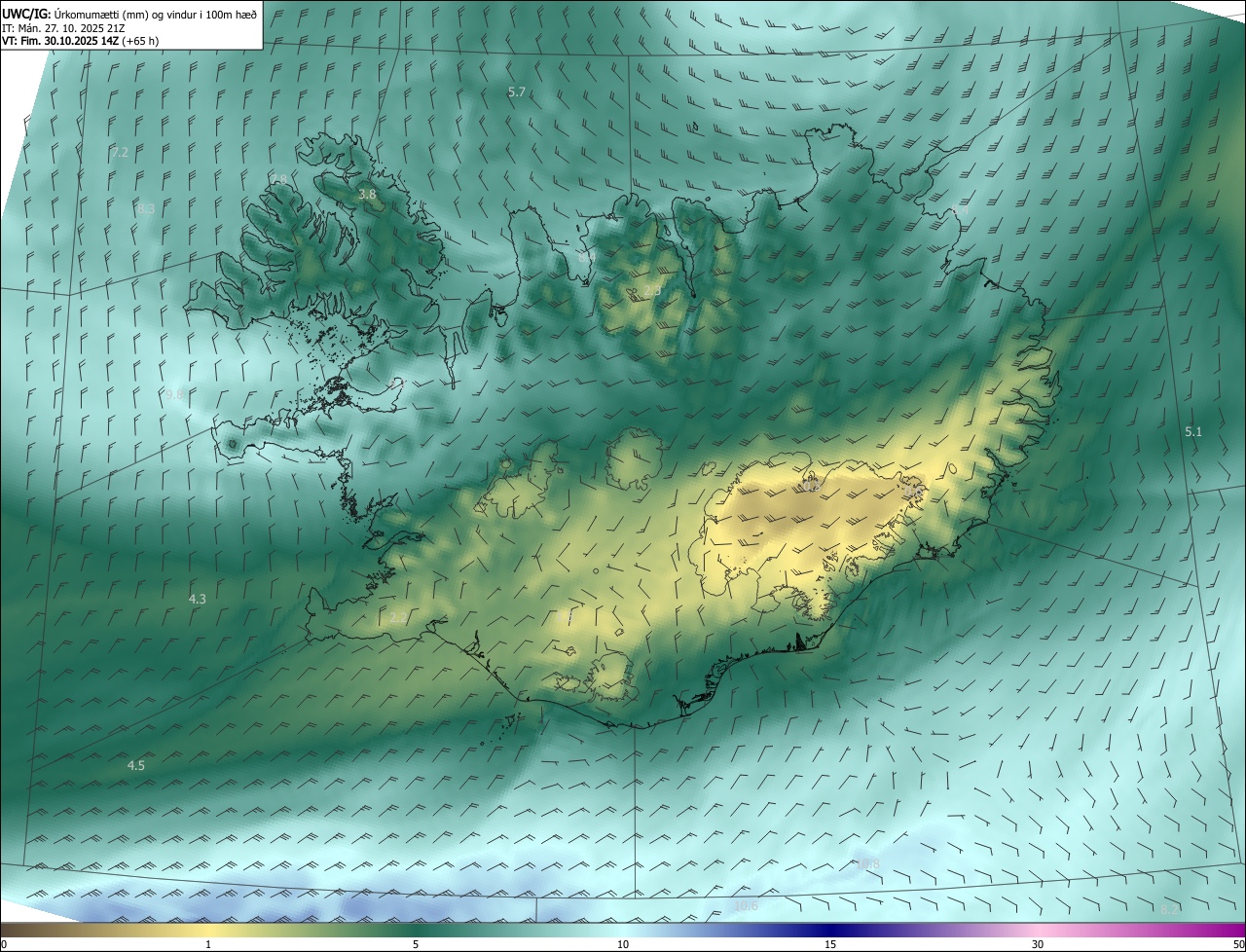The height and width of the screenshot is (952, 1246).
Task: Click the 5.1 value label on the map
Action: tap(1193, 431)
